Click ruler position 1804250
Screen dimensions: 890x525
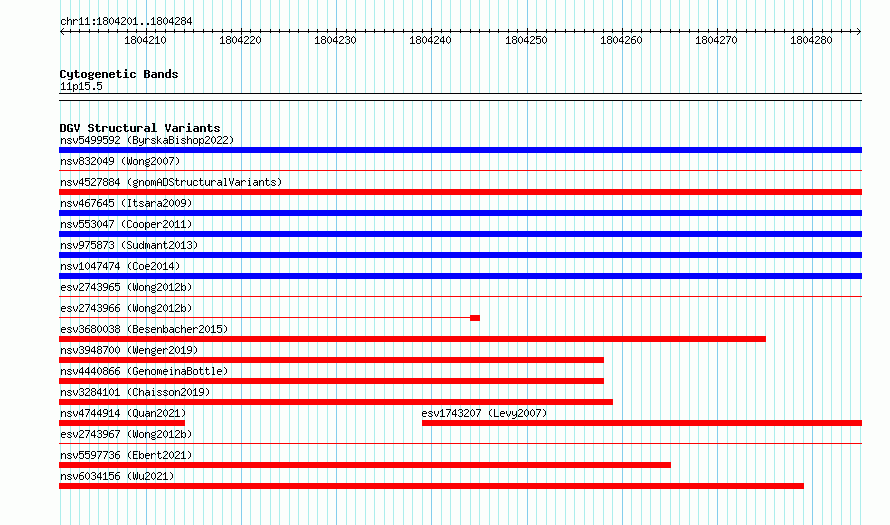click(x=526, y=40)
